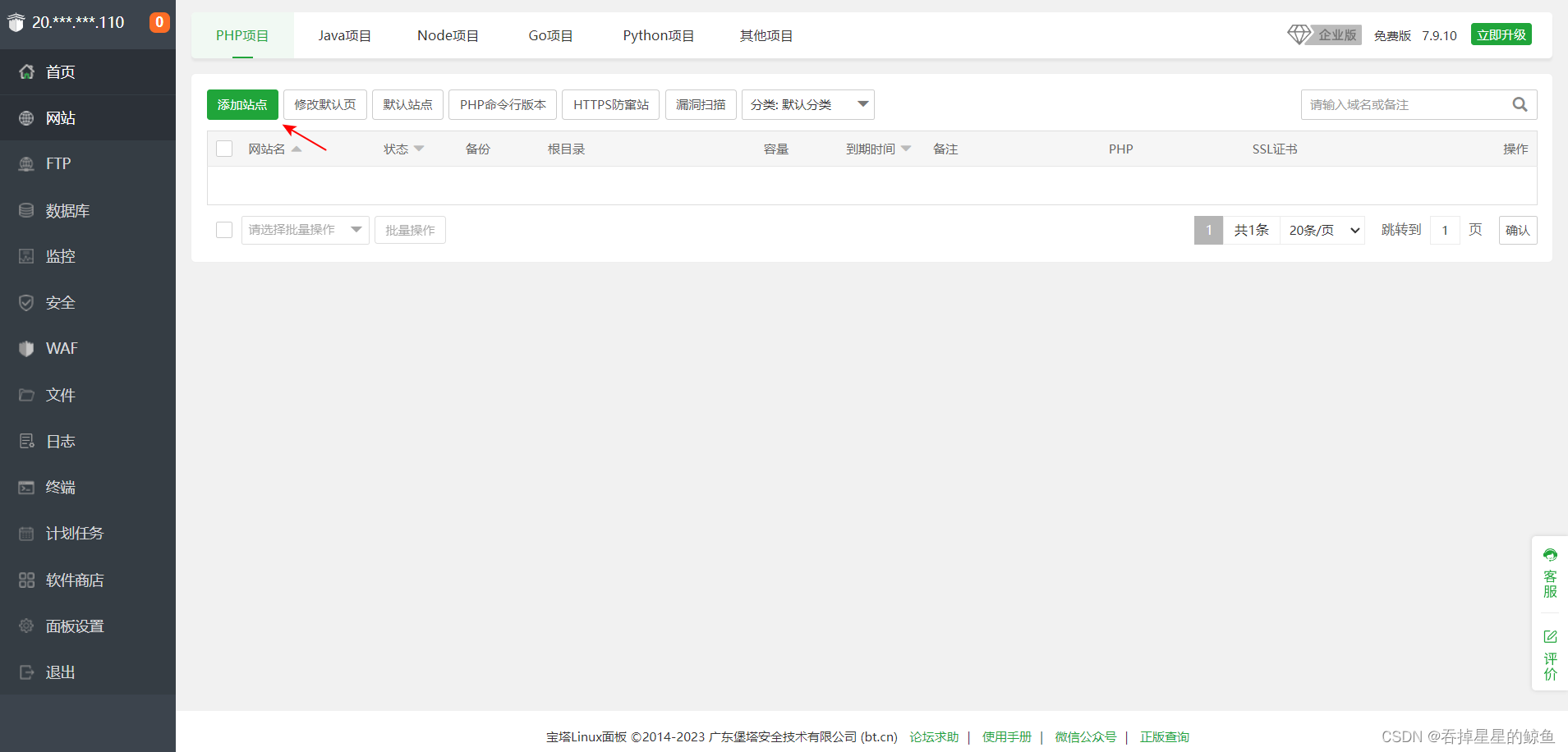The image size is (1568, 752).
Task: Click the terminal icon beside 终端
Action: (x=26, y=488)
